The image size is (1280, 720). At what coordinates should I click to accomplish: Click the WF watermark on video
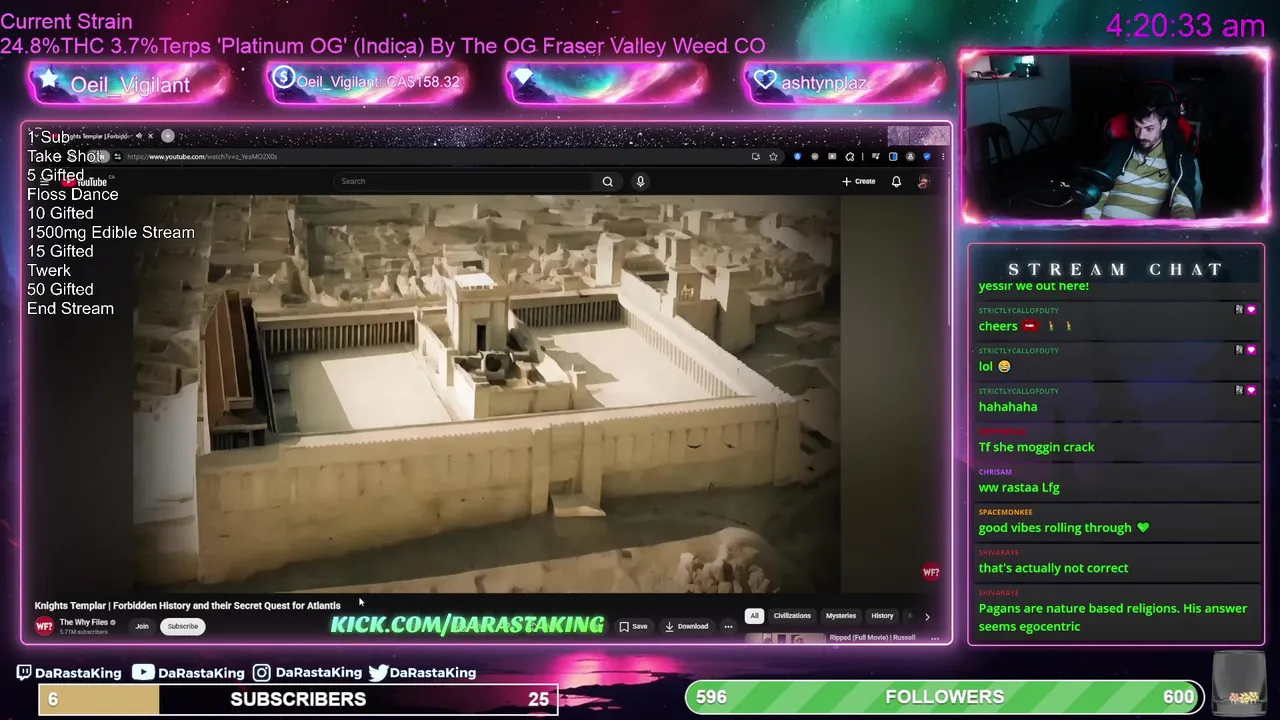pos(931,572)
